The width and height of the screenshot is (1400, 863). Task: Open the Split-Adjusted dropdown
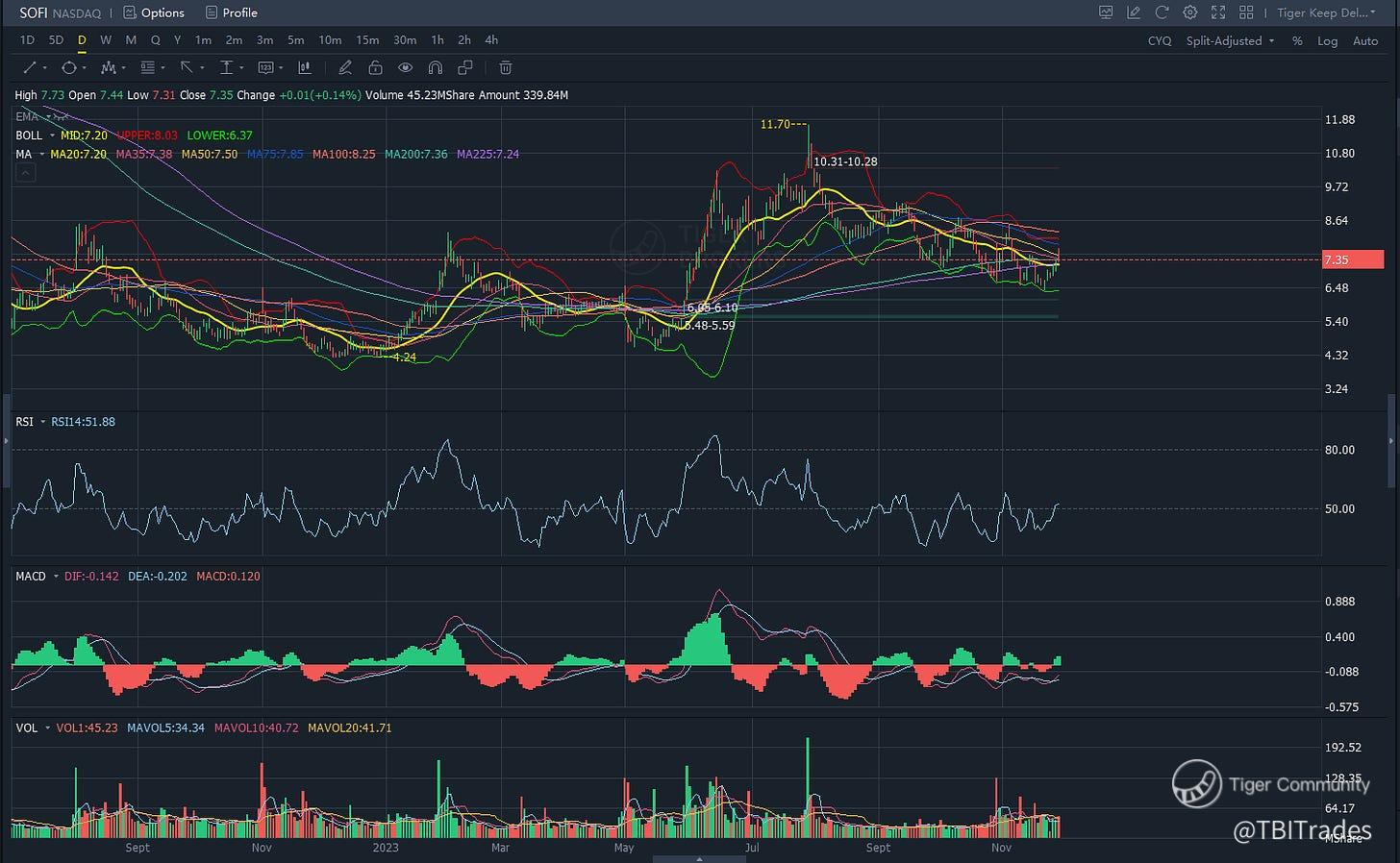1230,40
